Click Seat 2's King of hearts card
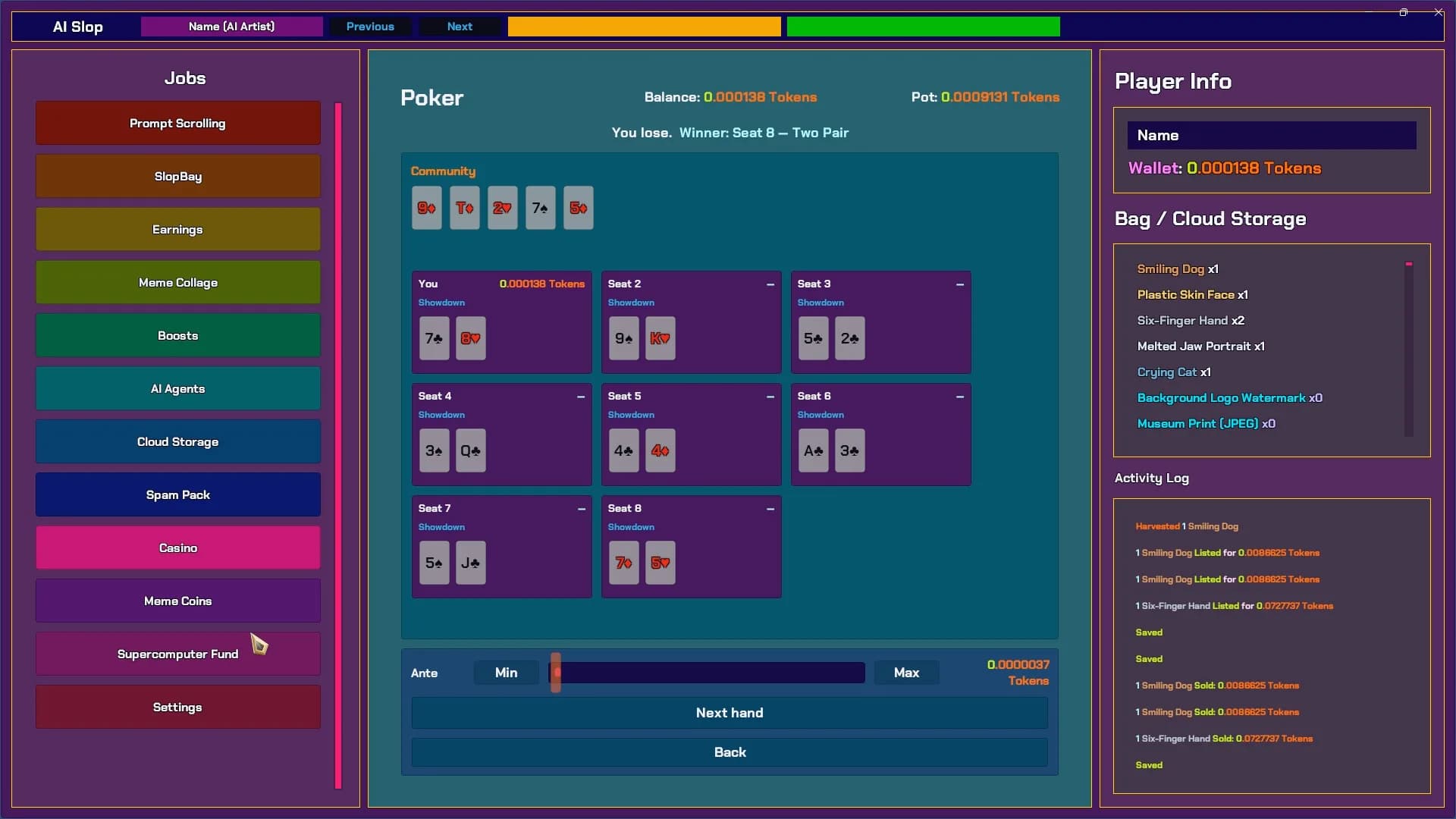Image resolution: width=1456 pixels, height=819 pixels. (x=661, y=338)
